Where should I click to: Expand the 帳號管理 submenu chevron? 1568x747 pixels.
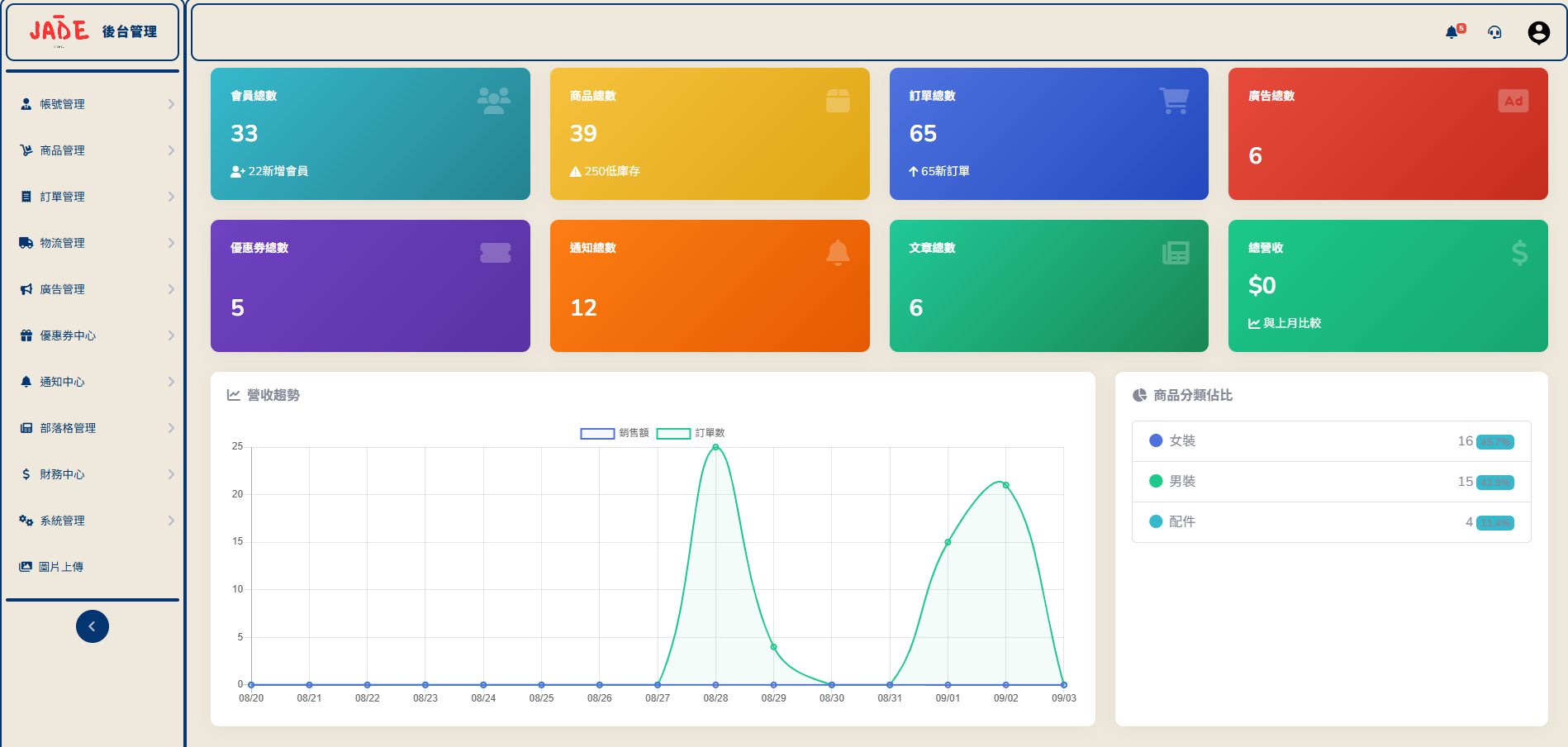coord(171,104)
